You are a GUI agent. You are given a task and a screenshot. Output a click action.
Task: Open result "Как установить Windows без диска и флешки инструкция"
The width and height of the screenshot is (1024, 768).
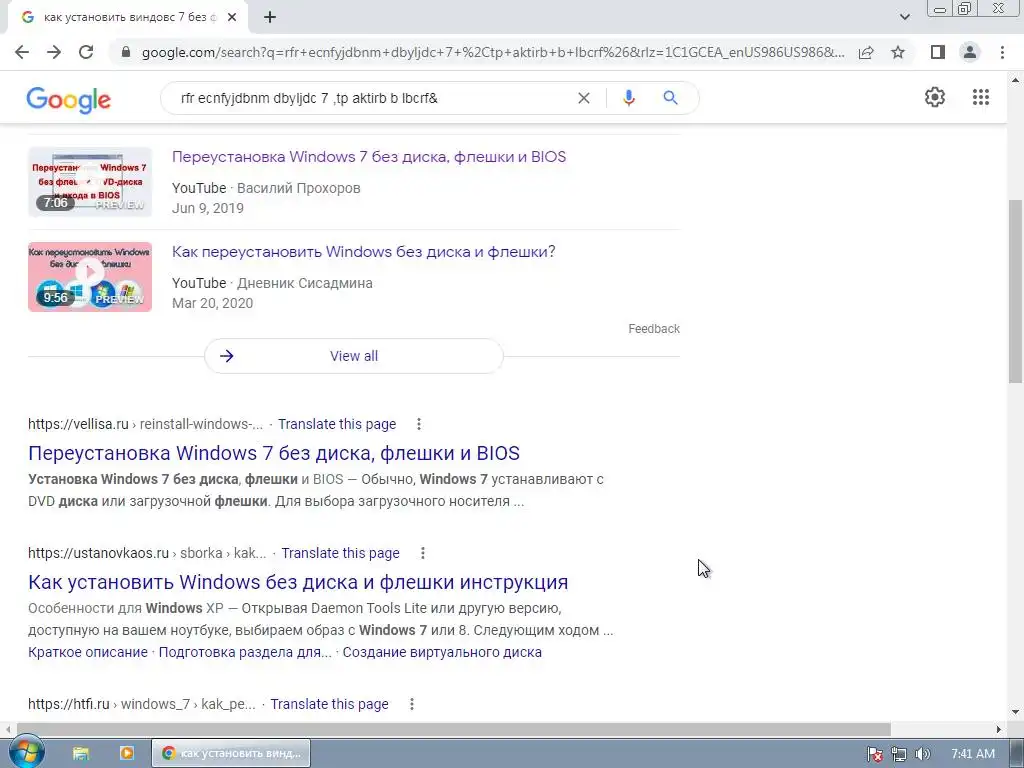[298, 582]
